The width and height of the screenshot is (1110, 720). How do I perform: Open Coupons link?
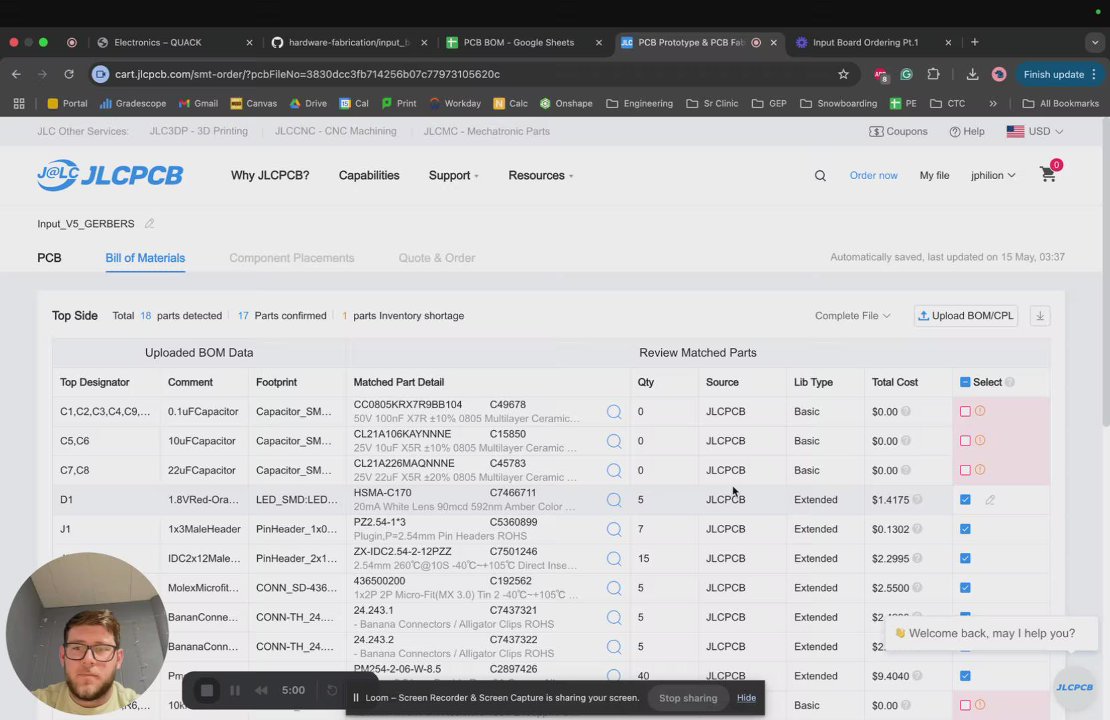pyautogui.click(x=898, y=132)
